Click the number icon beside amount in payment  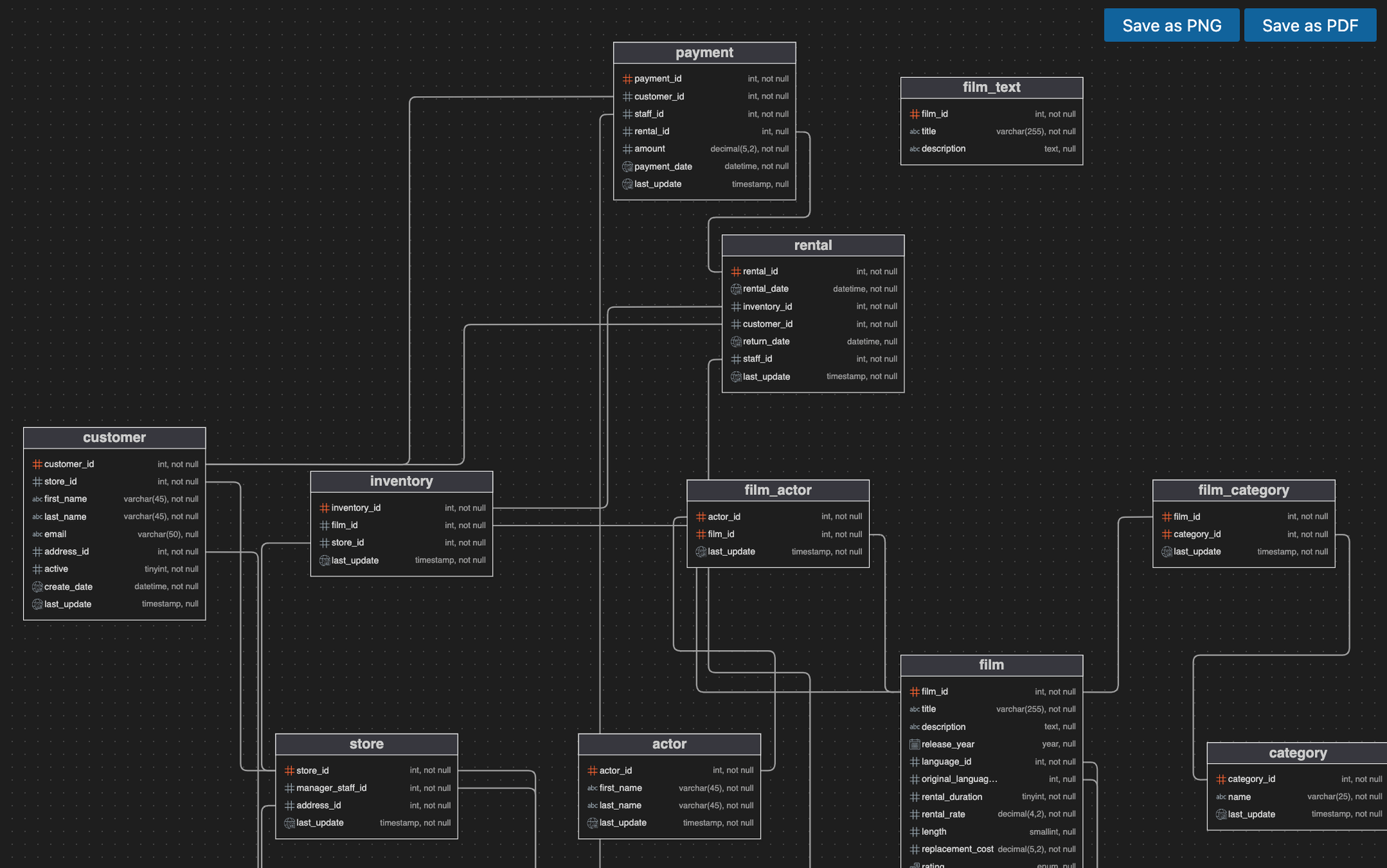coord(627,149)
